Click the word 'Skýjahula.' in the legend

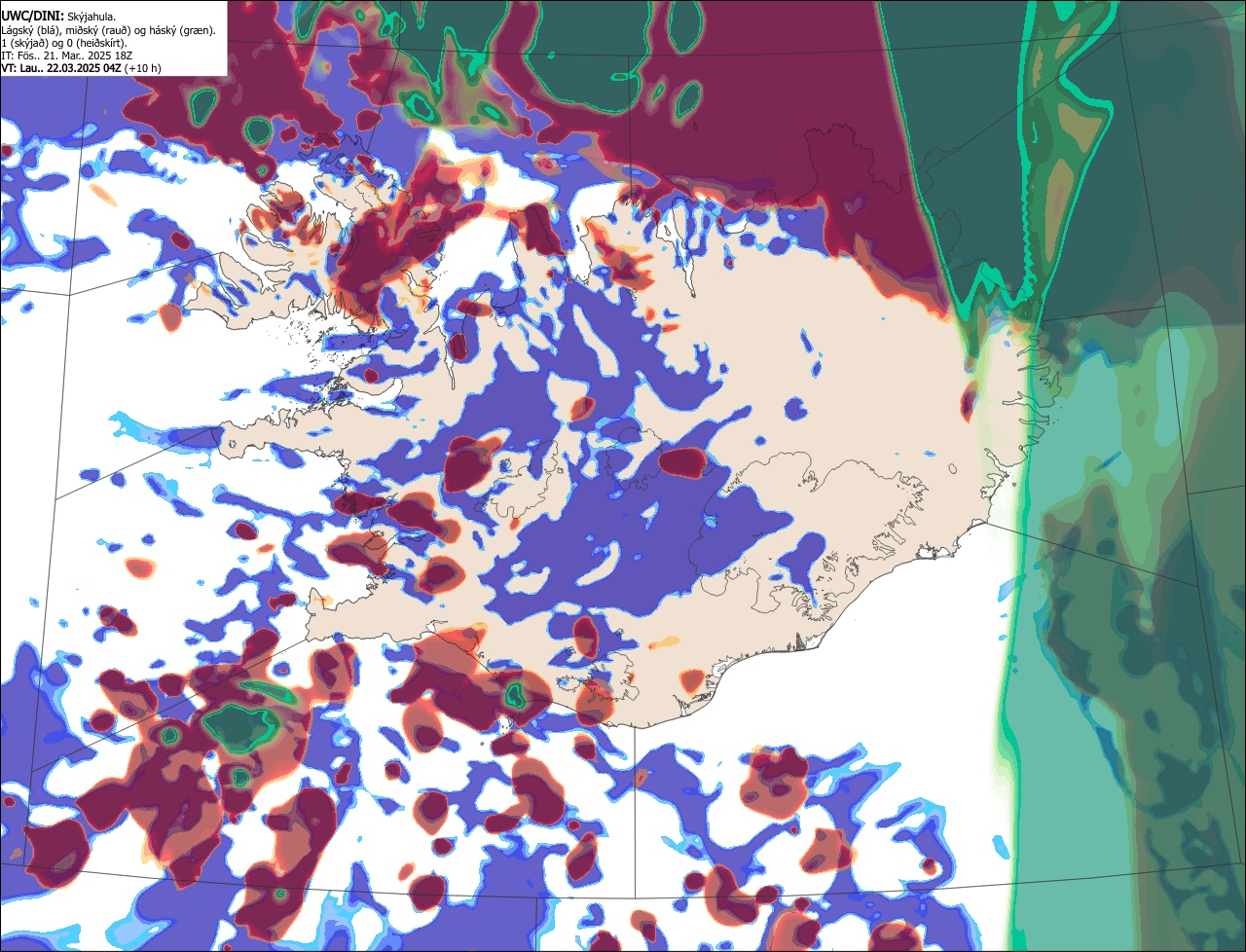[92, 18]
